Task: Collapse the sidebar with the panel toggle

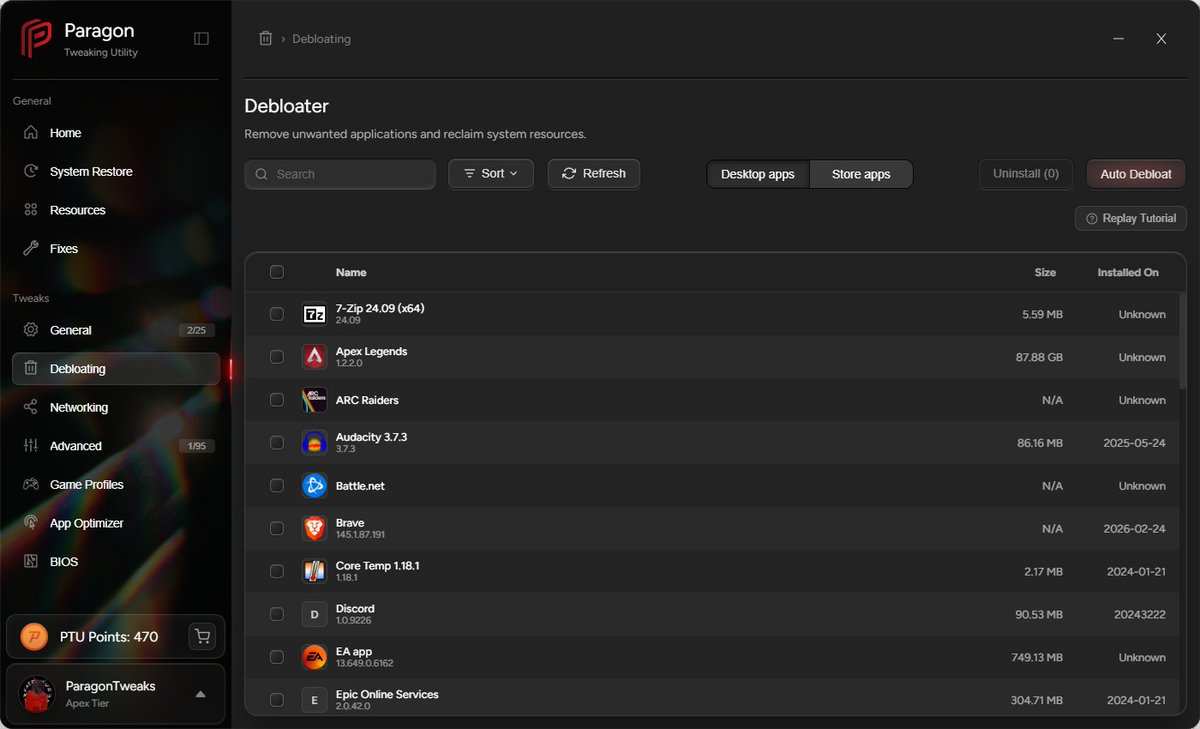Action: point(201,38)
